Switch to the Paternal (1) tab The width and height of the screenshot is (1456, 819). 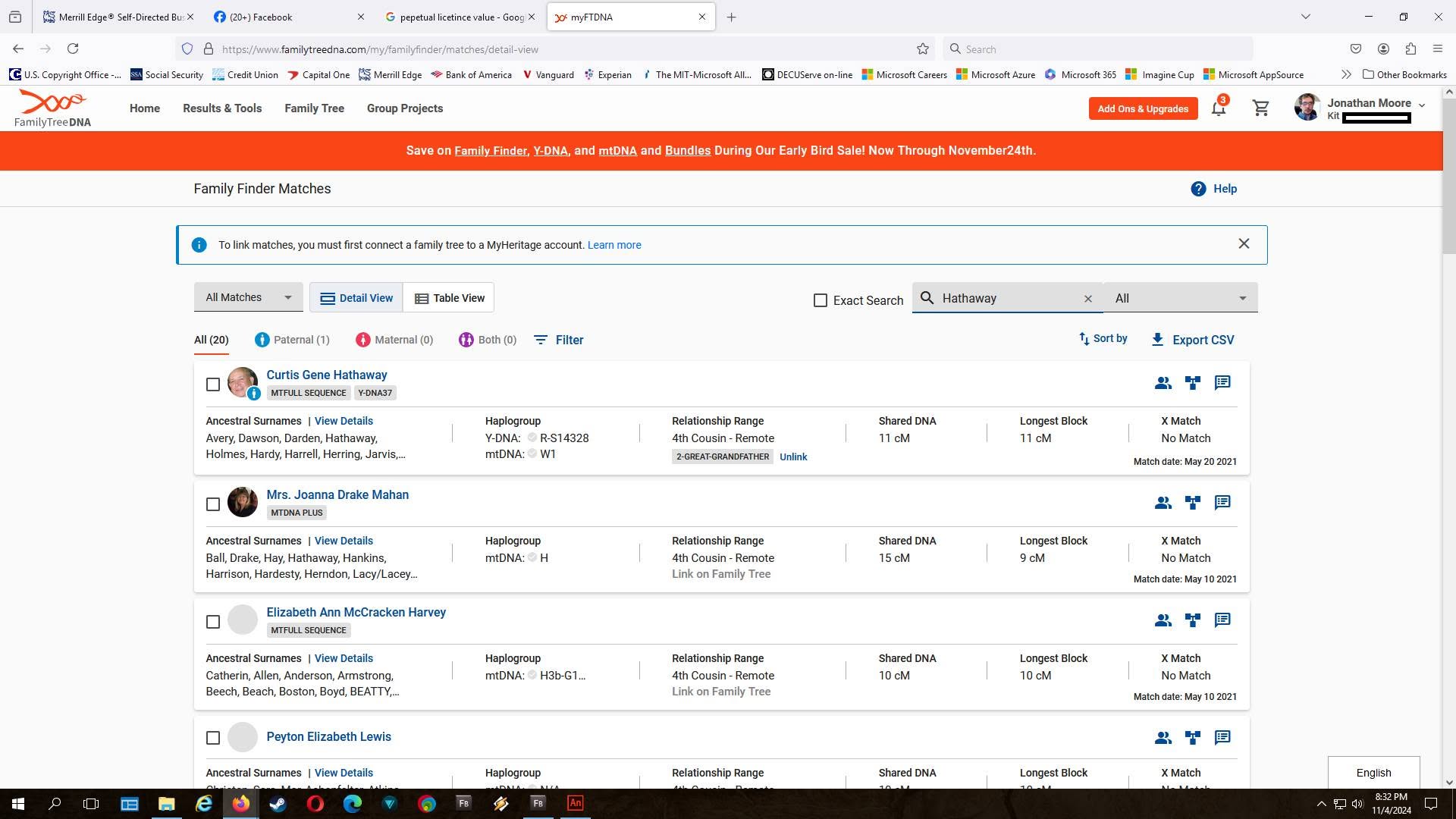pos(292,340)
